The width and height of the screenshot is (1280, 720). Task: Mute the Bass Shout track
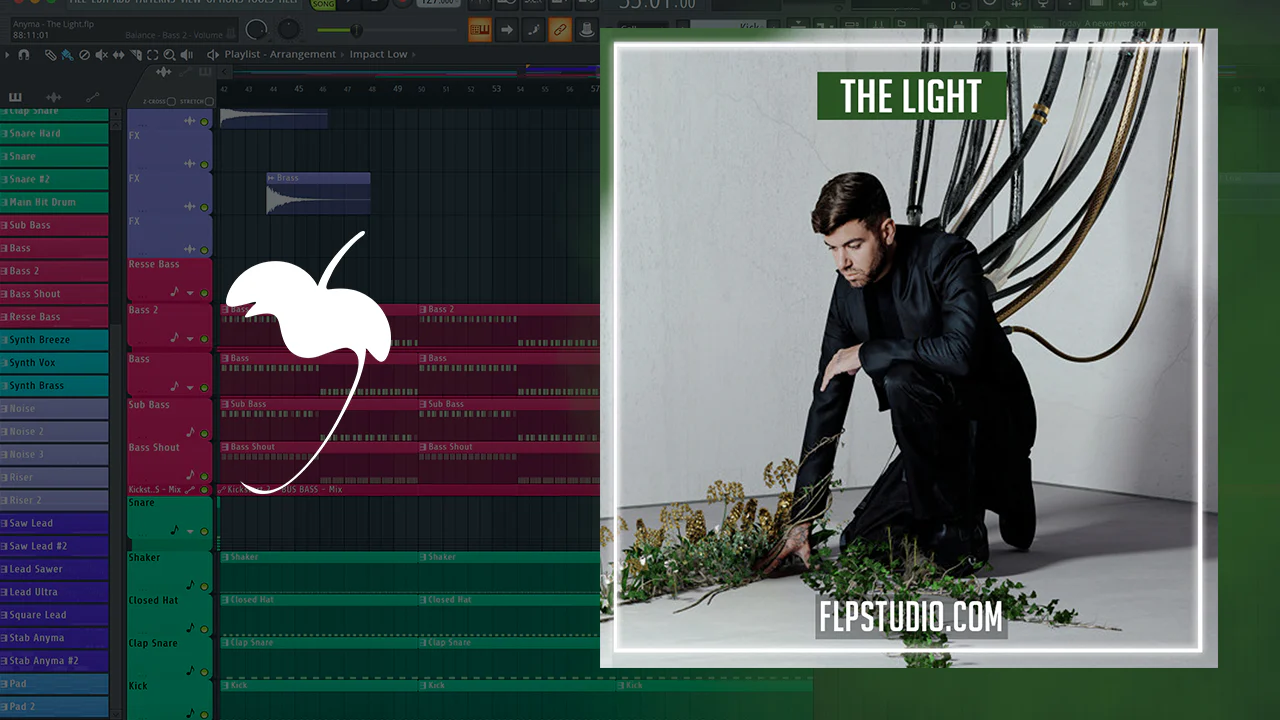pos(204,475)
